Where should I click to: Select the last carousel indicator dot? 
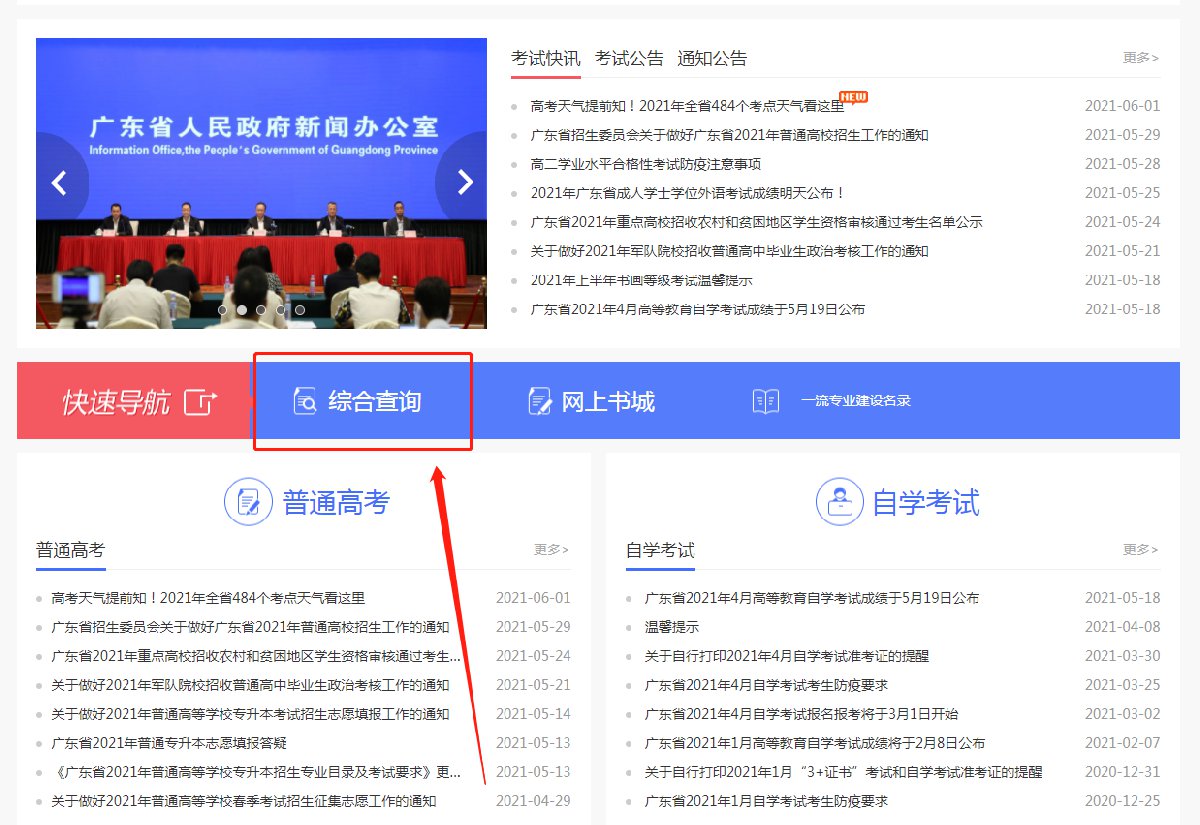tap(299, 310)
